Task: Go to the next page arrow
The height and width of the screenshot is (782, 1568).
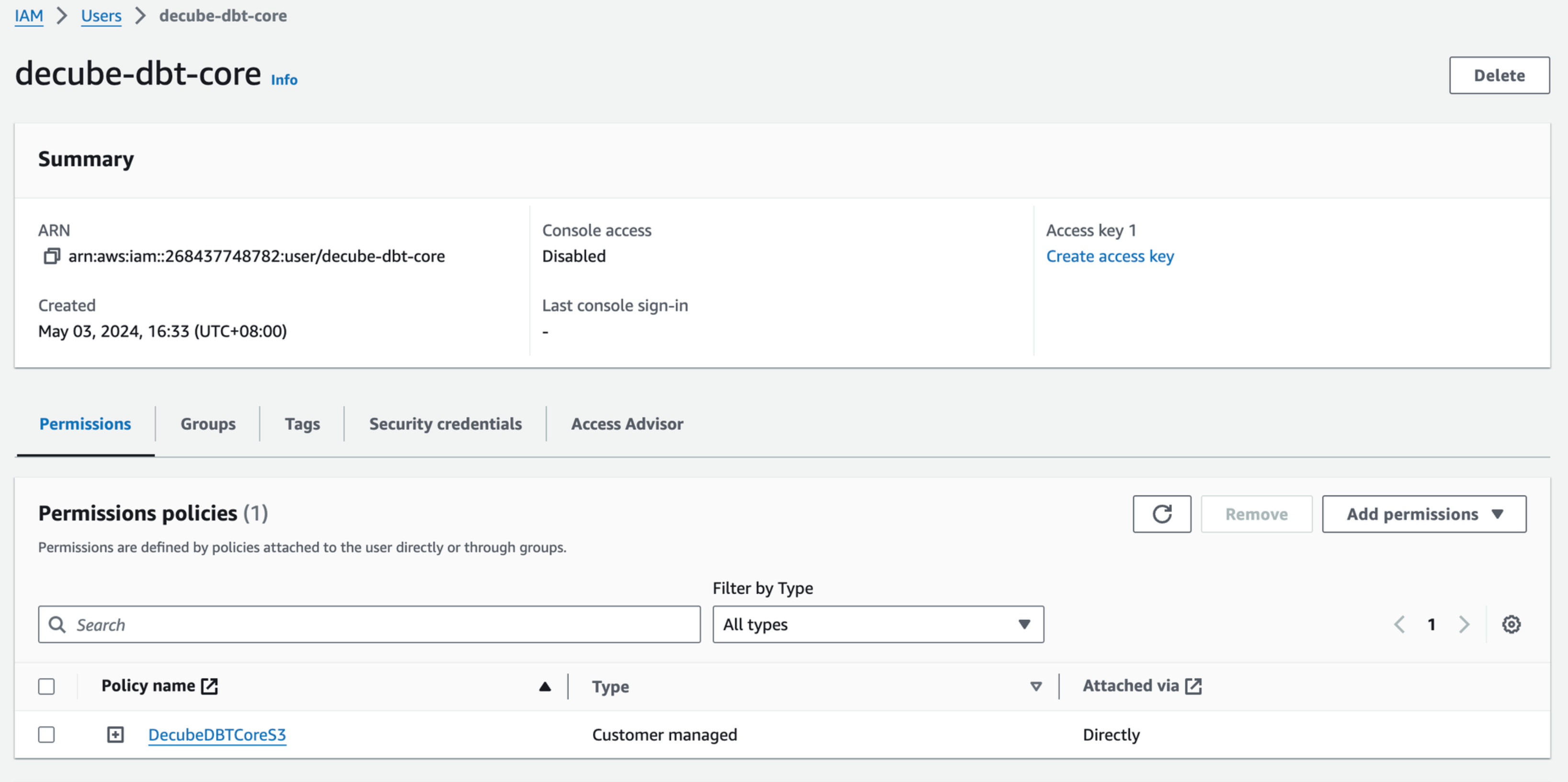Action: click(1464, 624)
